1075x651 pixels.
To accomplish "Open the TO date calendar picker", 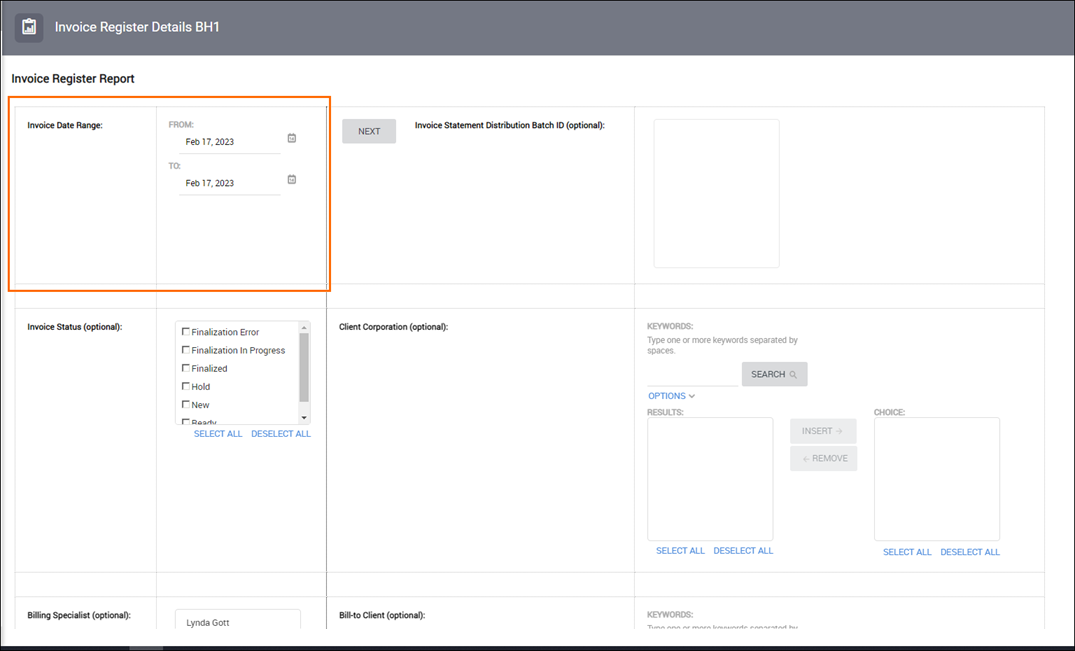I will point(291,180).
